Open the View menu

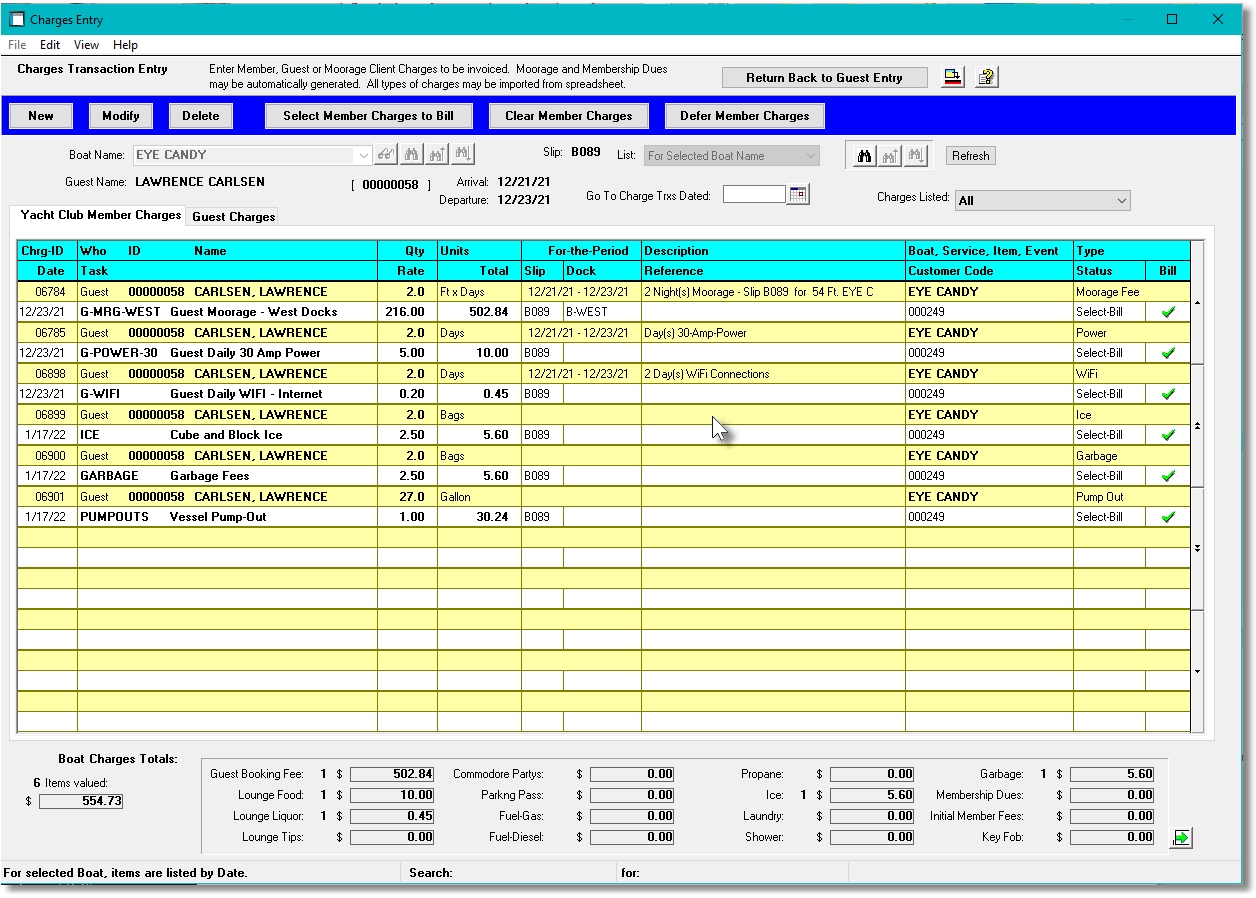(86, 45)
